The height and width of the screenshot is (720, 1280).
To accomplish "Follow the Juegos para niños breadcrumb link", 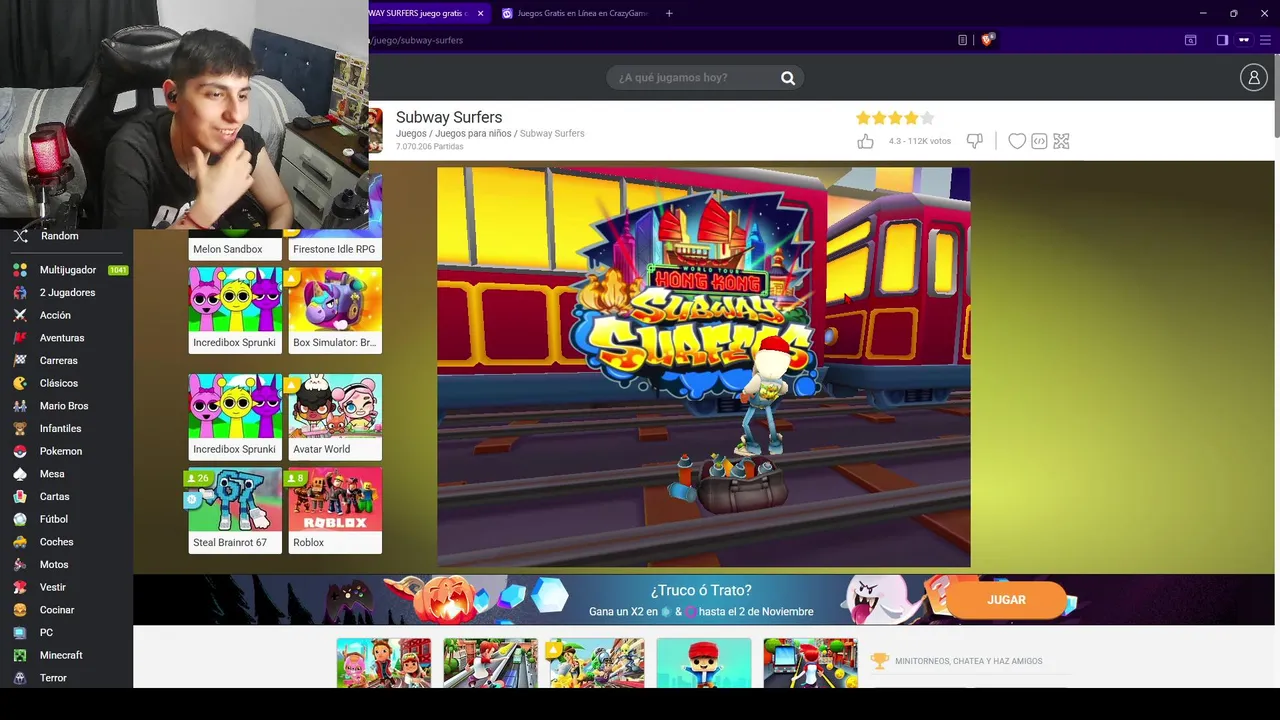I will pos(473,133).
